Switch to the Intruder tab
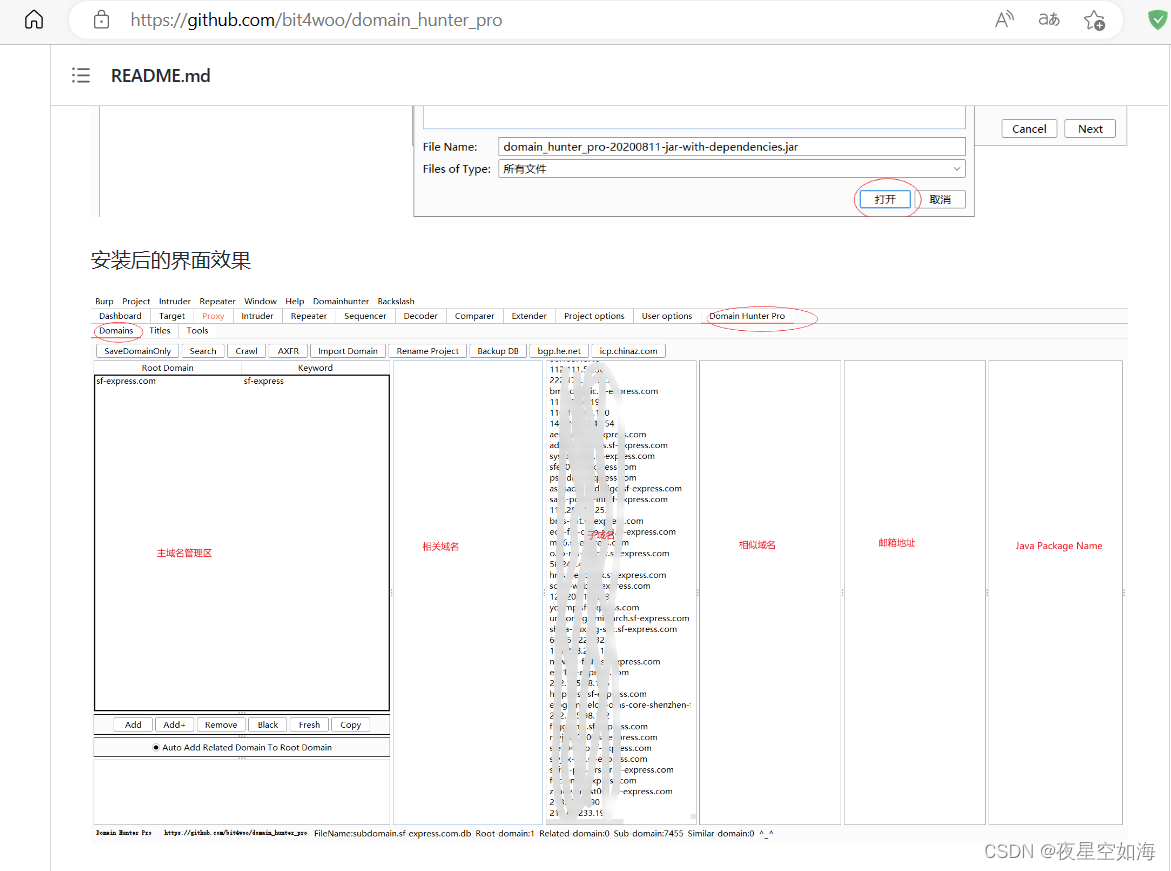Viewport: 1171px width, 871px height. pos(258,316)
